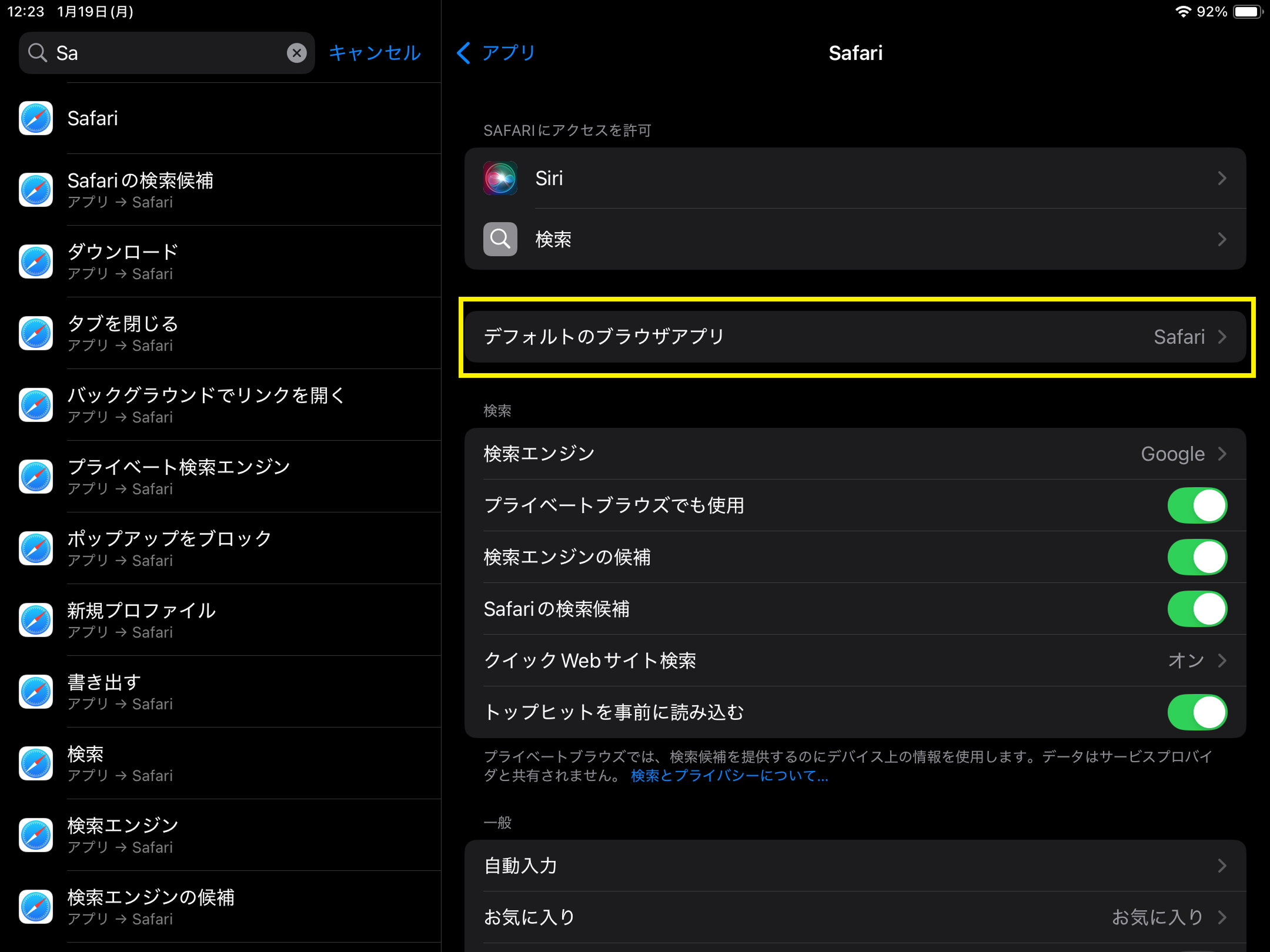Expand クイックWebサイト検索 setting

(855, 661)
